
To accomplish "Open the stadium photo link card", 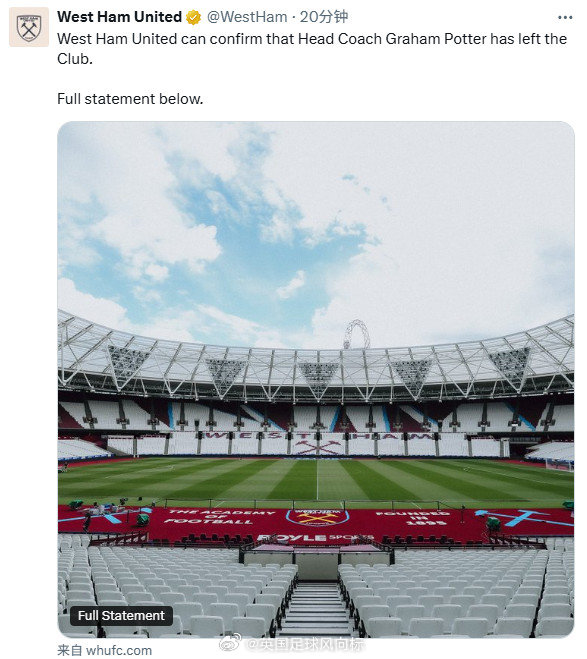I will click(316, 380).
